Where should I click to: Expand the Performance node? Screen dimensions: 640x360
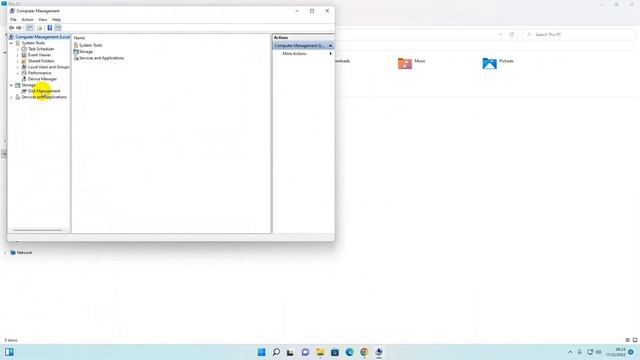tap(18, 73)
